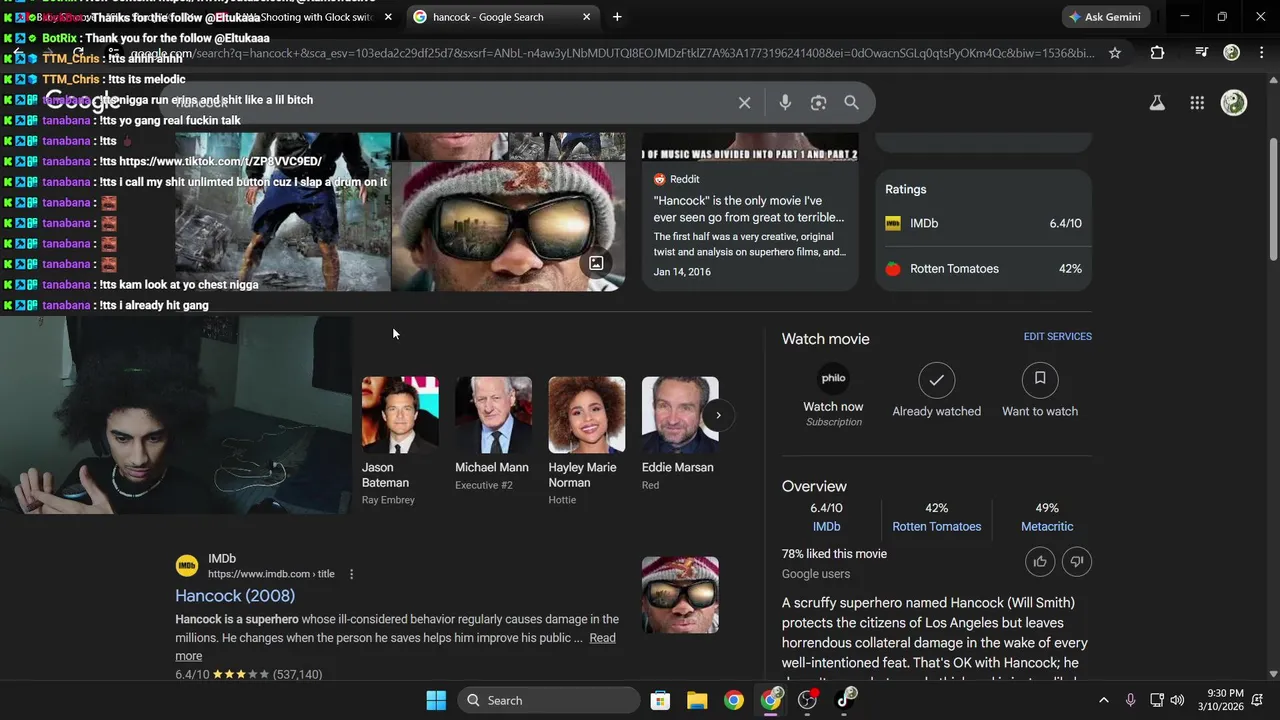Open Windows Start menu
This screenshot has width=1280, height=720.
coord(436,700)
